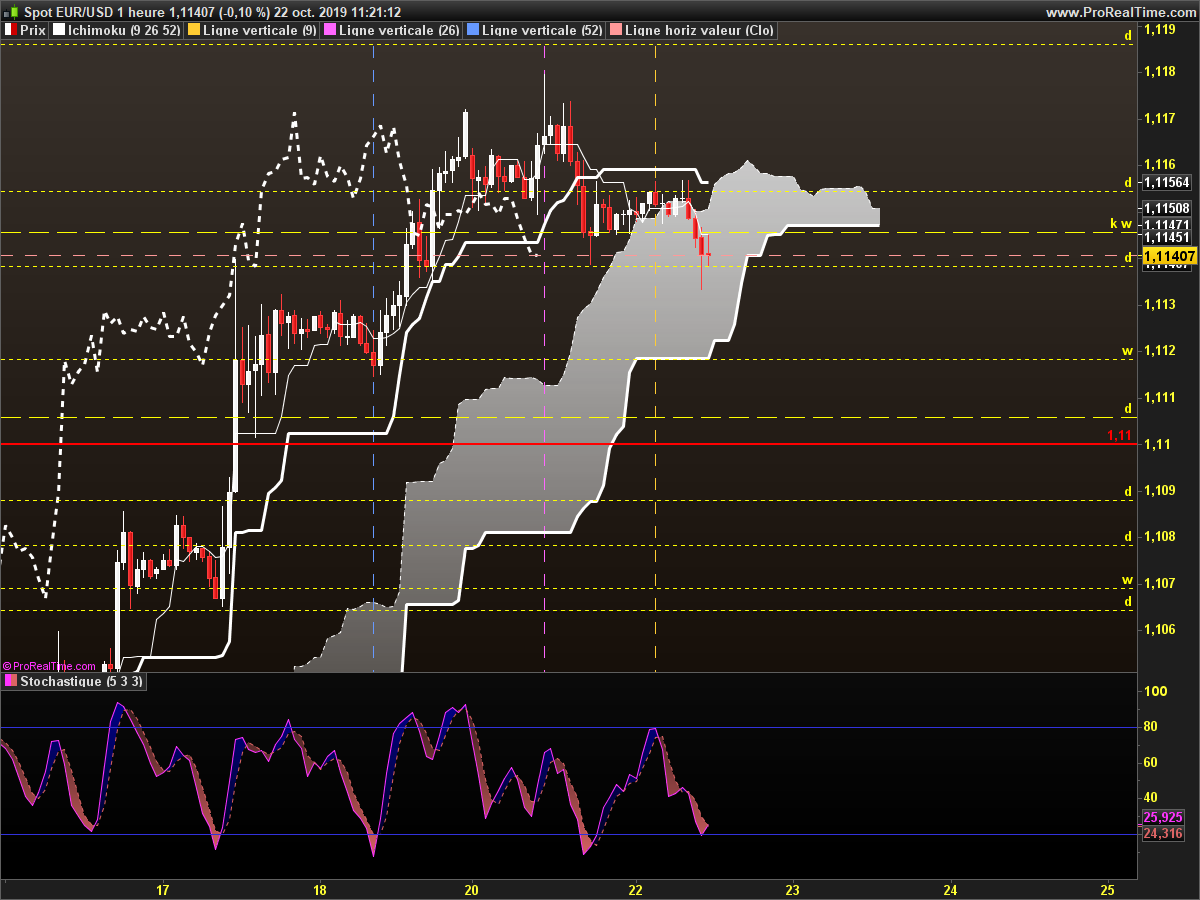This screenshot has height=900, width=1200.
Task: Click date 22 on the time axis
Action: 635,889
